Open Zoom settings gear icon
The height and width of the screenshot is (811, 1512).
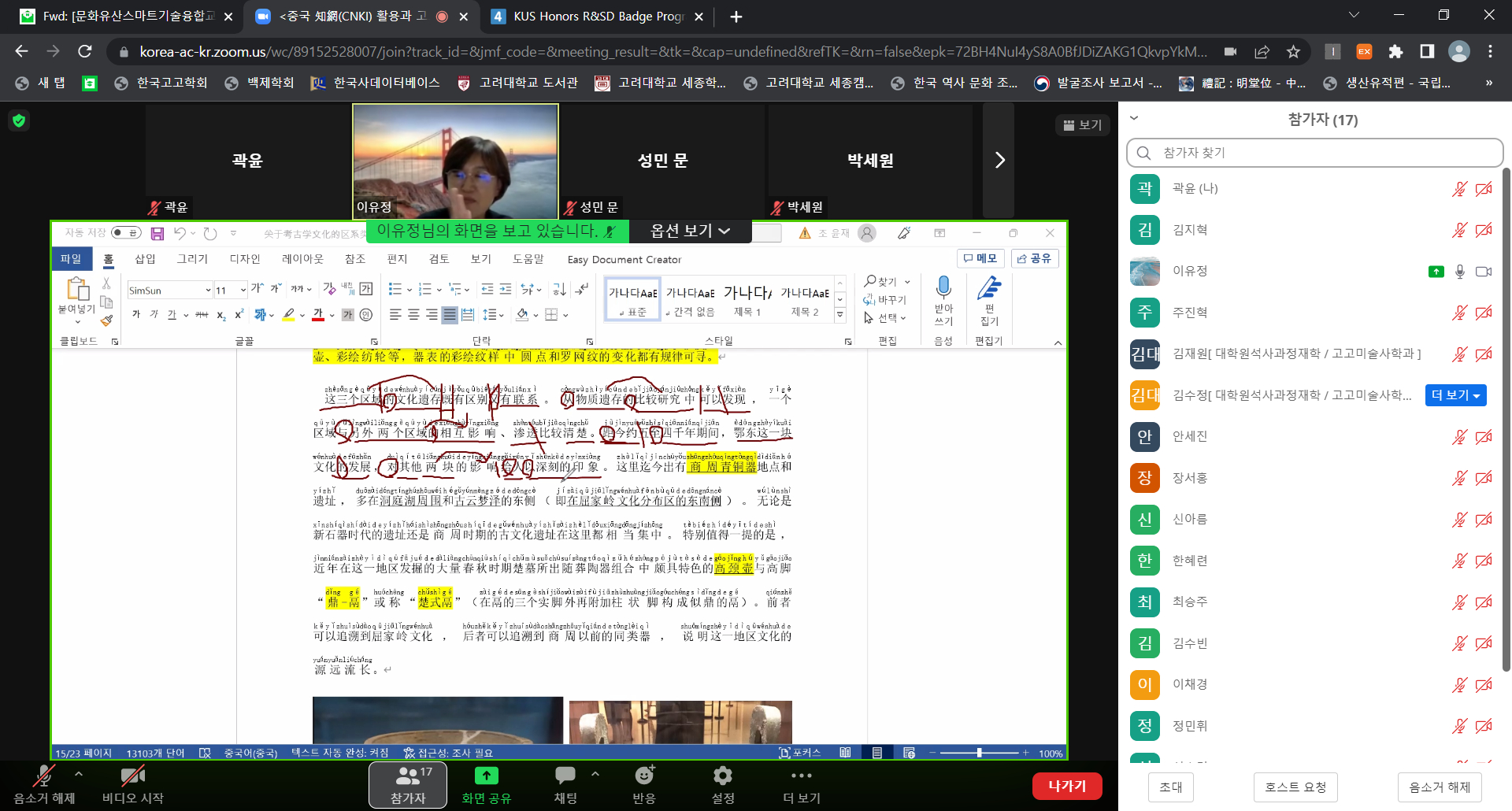point(722,784)
